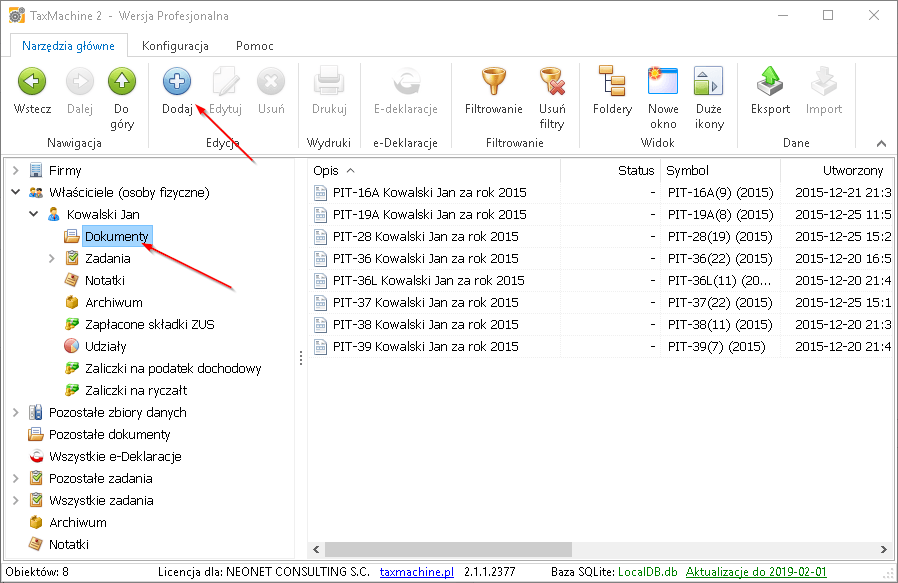Open the taxmachine.pl link
The height and width of the screenshot is (583, 898).
pyautogui.click(x=417, y=572)
